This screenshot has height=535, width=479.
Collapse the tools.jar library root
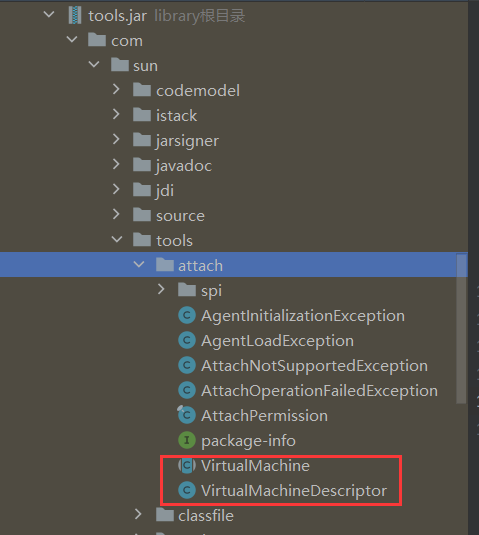pos(49,15)
